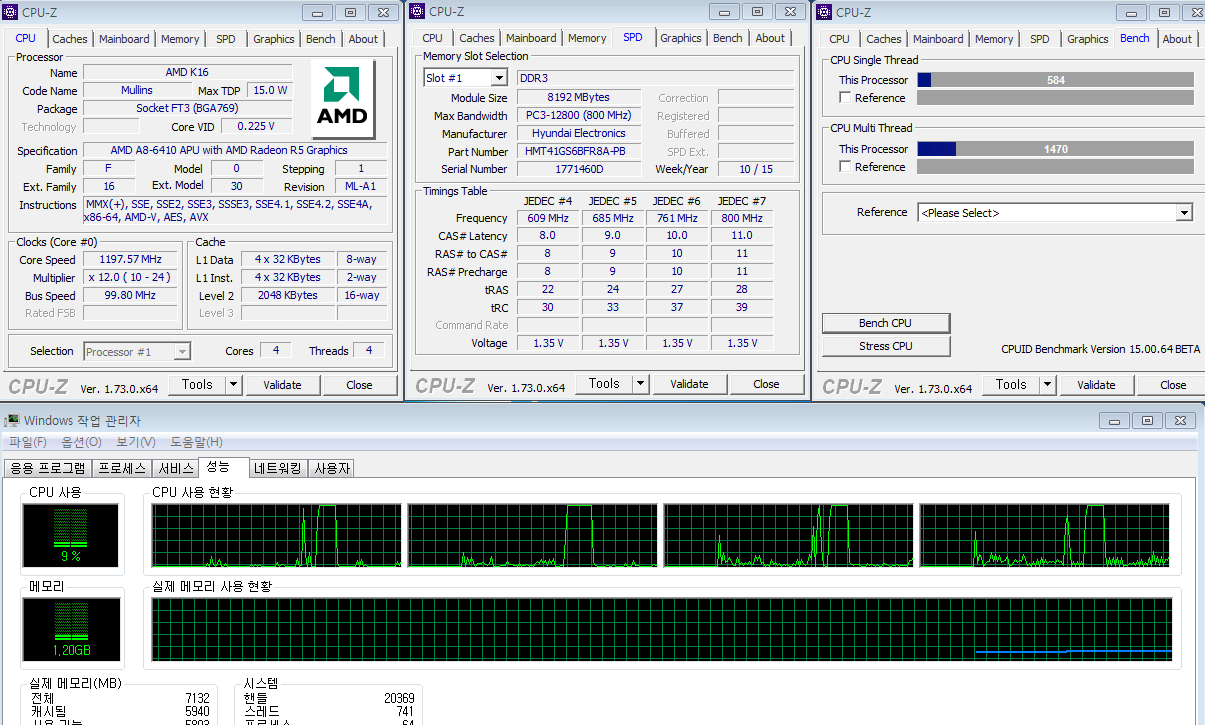
Task: Open Mainboard tab in the Bench window
Action: point(938,39)
